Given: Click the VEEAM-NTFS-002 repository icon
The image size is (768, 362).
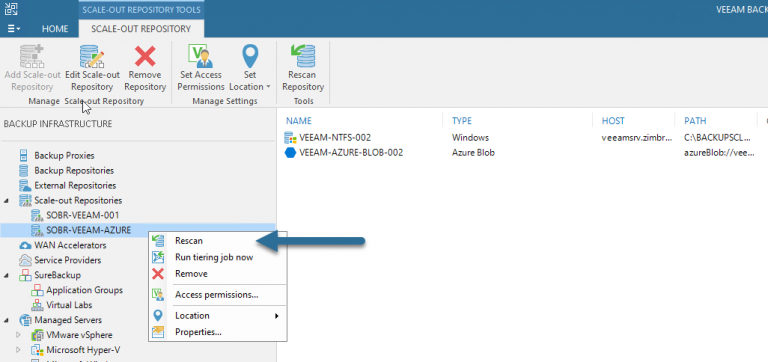Looking at the screenshot, I should pyautogui.click(x=290, y=138).
